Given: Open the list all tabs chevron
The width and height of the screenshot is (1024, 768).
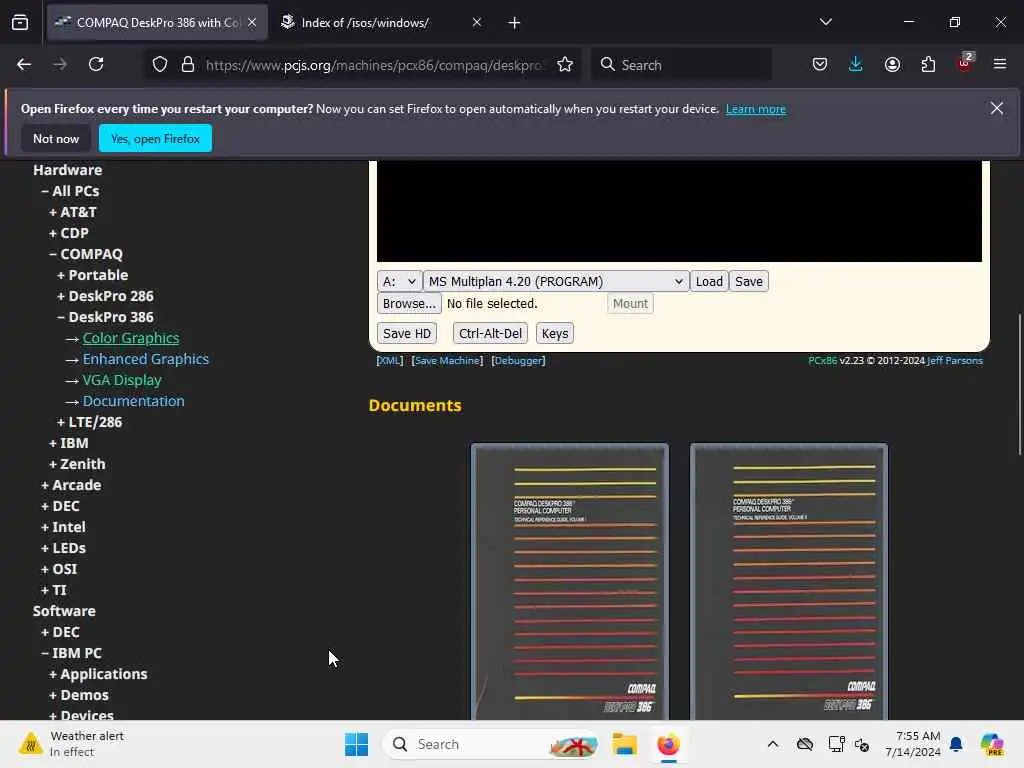Looking at the screenshot, I should click(x=825, y=22).
